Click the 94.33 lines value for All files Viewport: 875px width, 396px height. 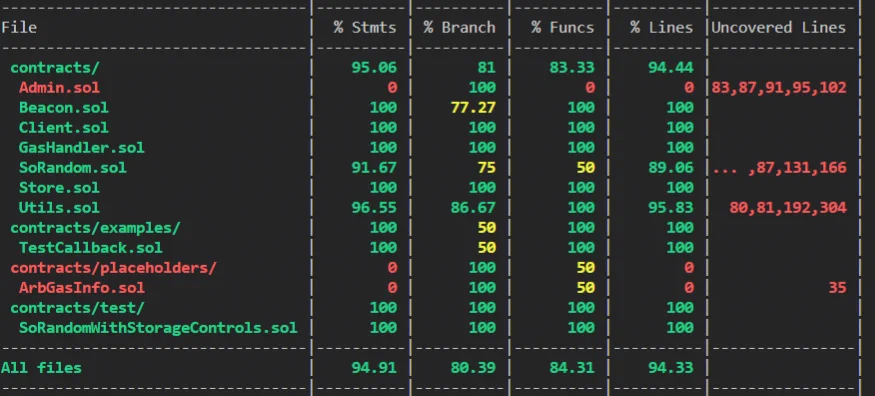pyautogui.click(x=671, y=368)
